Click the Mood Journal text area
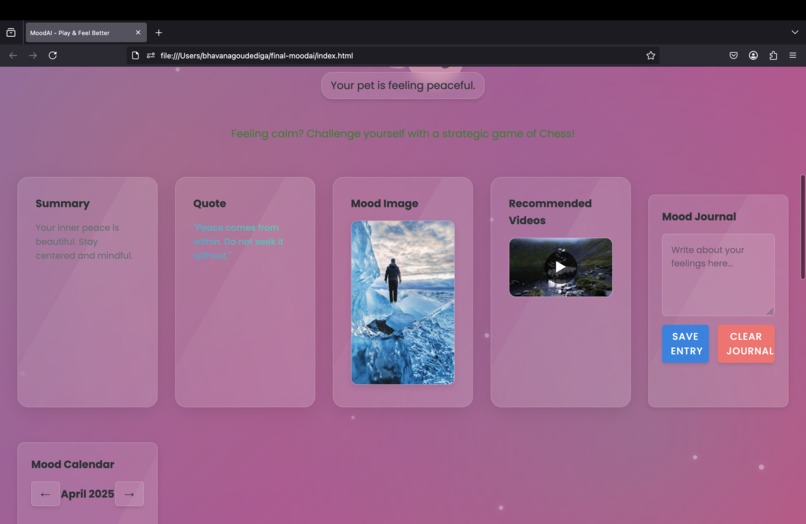Viewport: 806px width, 524px height. (718, 275)
